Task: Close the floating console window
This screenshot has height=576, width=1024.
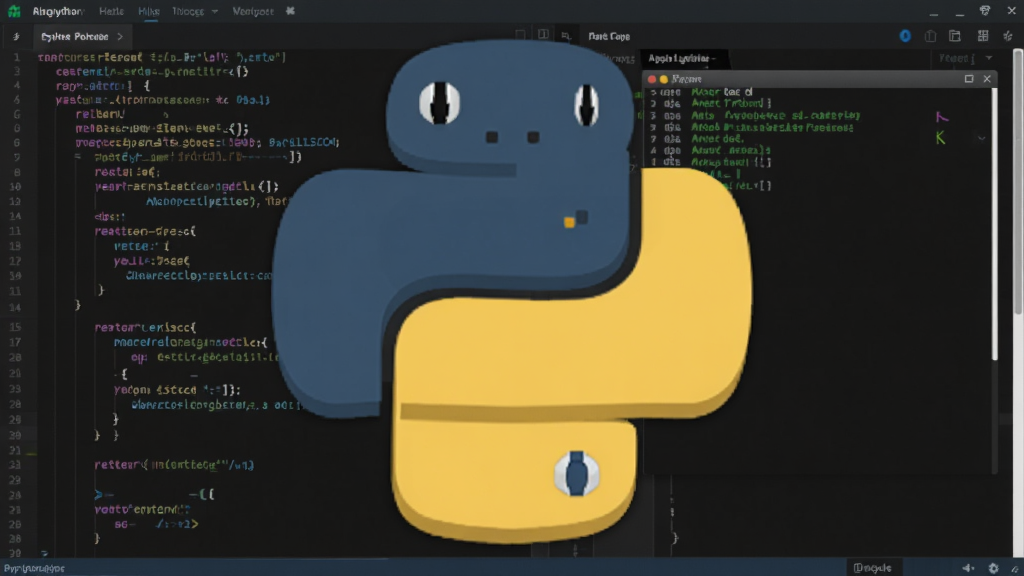Action: coord(987,78)
